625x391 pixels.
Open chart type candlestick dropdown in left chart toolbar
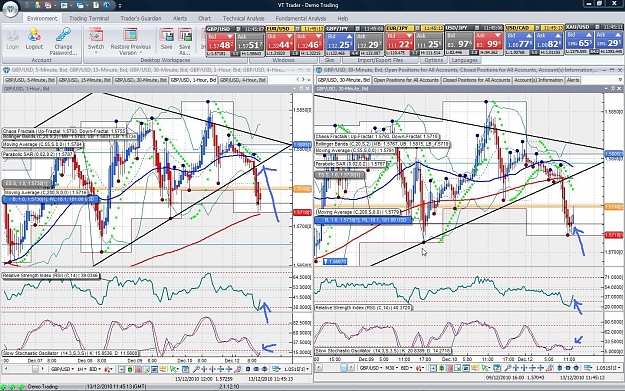pos(108,369)
